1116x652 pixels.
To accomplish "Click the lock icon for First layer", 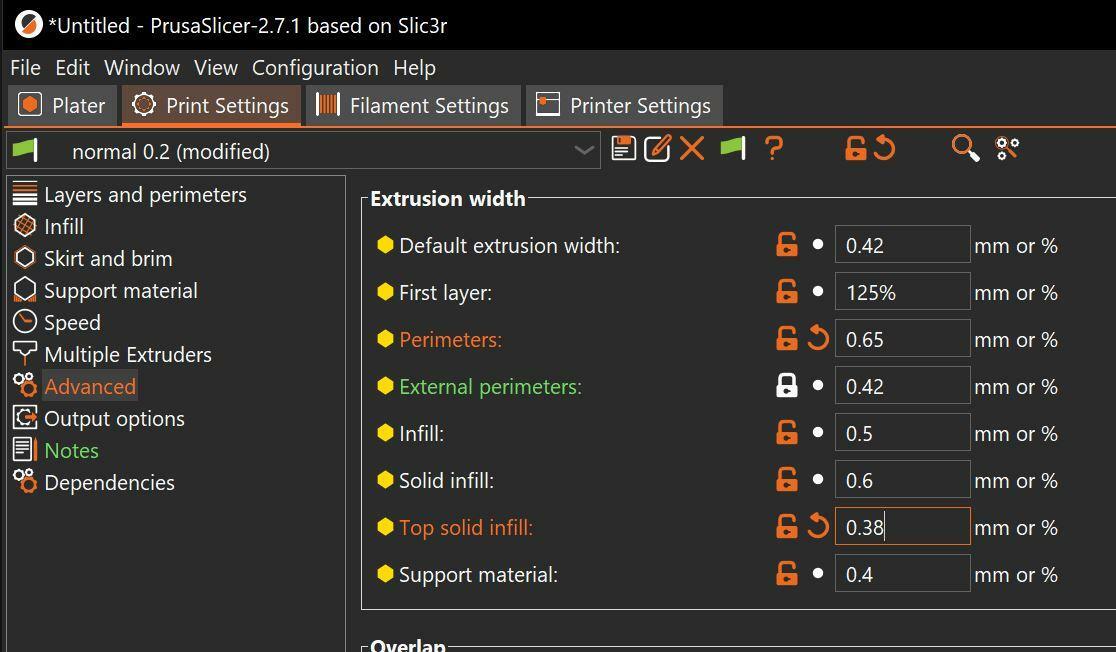I will coord(786,292).
